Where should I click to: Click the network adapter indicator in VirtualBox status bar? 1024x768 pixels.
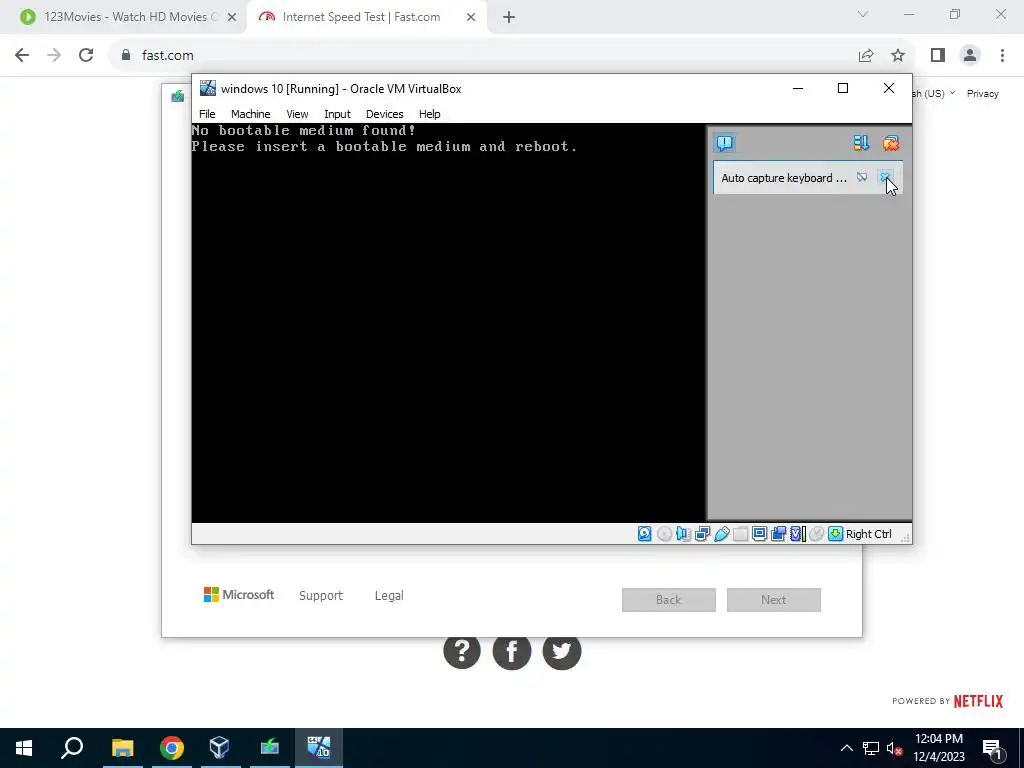pyautogui.click(x=703, y=534)
